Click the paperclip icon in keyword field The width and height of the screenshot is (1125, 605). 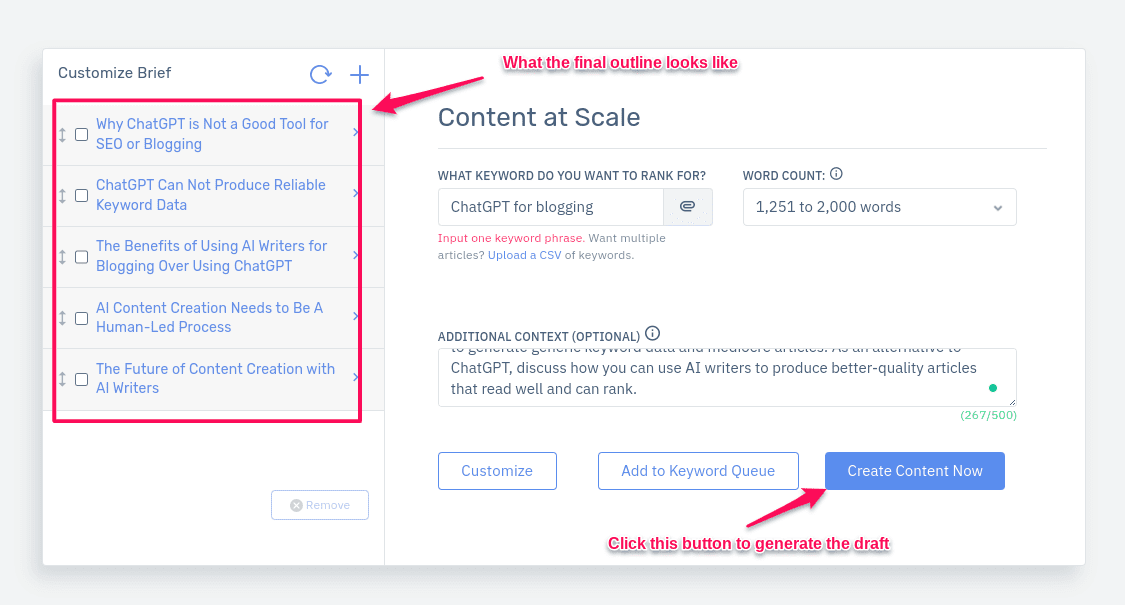(x=687, y=207)
